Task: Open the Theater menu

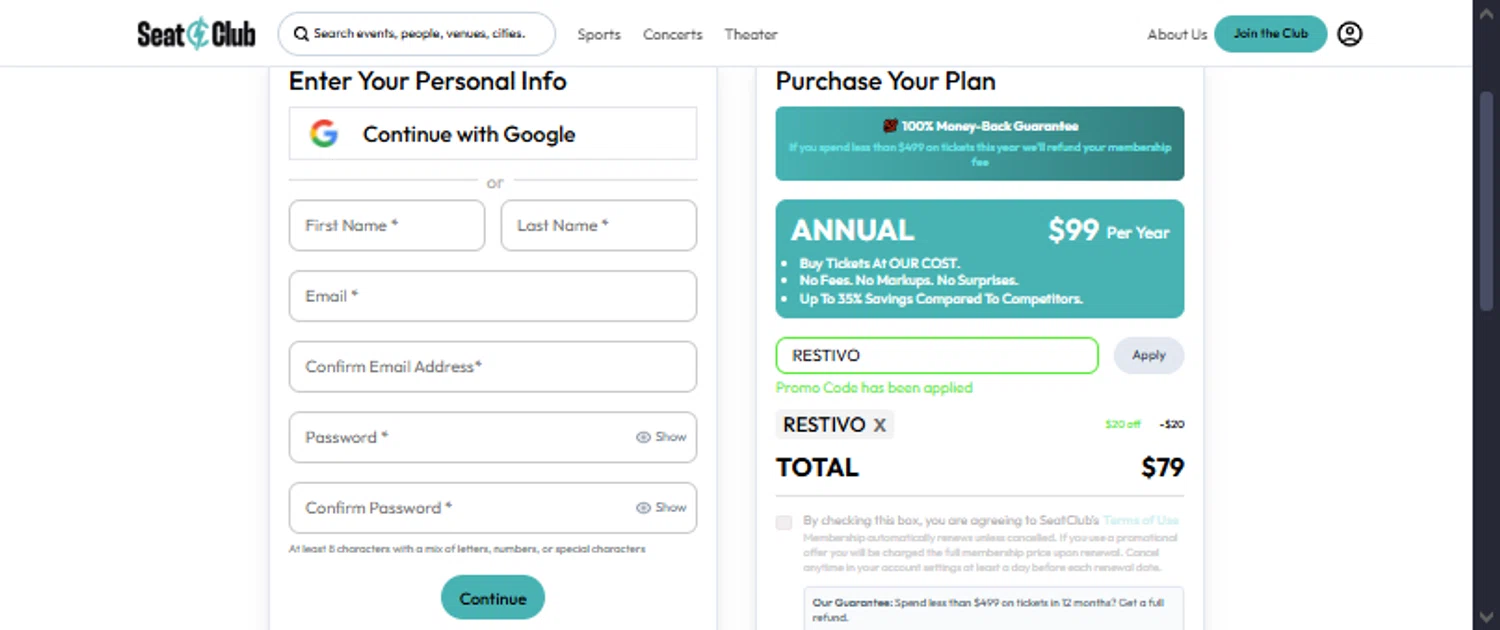Action: pos(751,34)
